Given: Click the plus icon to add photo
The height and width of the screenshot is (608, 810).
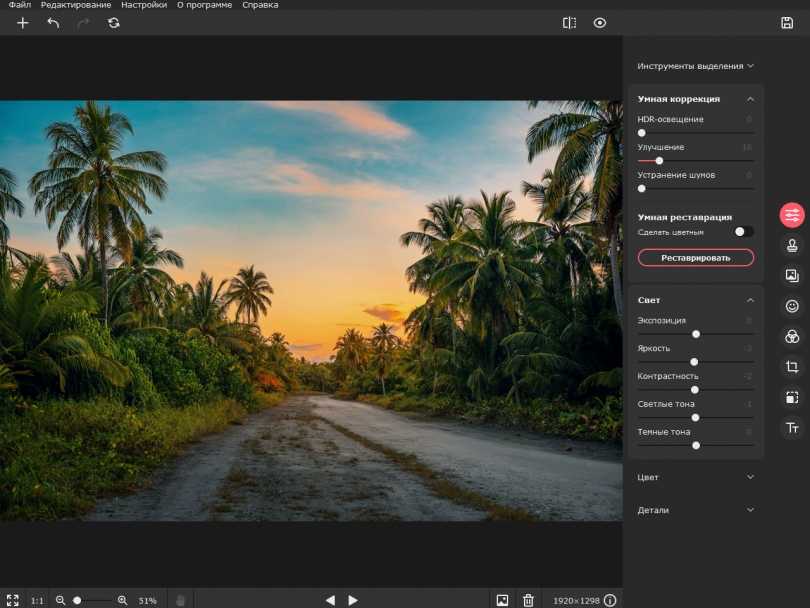Looking at the screenshot, I should pyautogui.click(x=23, y=23).
